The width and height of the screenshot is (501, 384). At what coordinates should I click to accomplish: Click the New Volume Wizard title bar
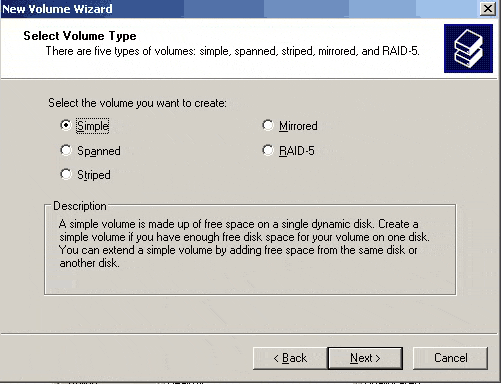(233, 9)
